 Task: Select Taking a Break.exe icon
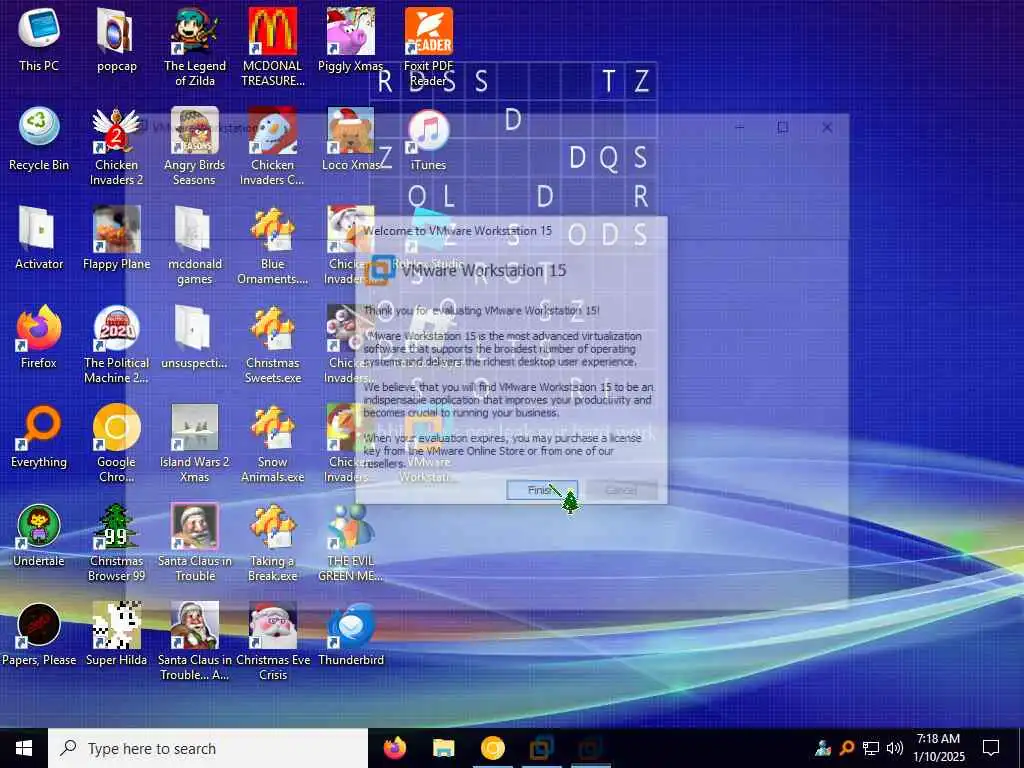coord(273,543)
